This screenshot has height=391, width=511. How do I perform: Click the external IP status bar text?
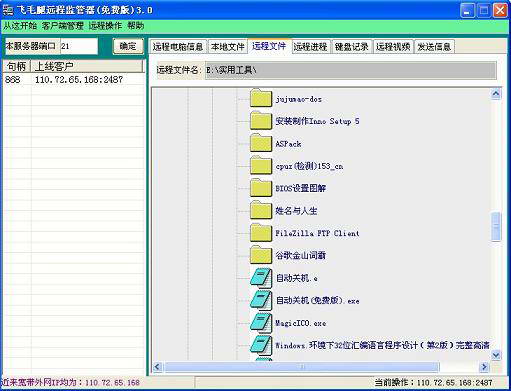pyautogui.click(x=71, y=382)
